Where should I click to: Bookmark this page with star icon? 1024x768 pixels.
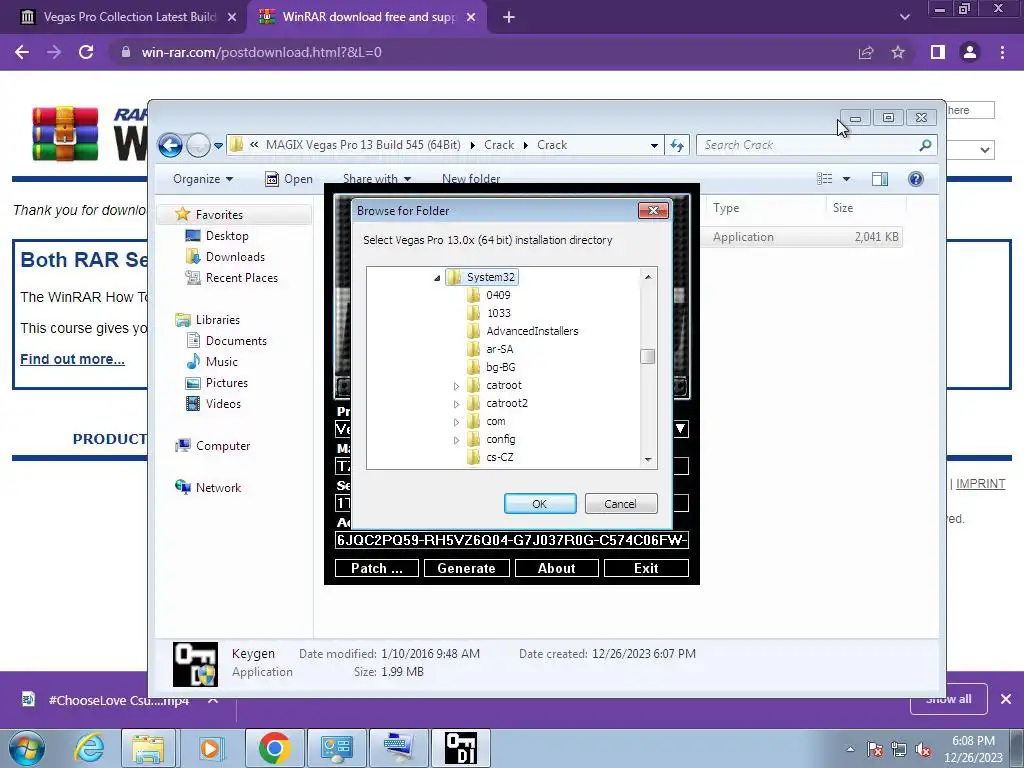[898, 52]
